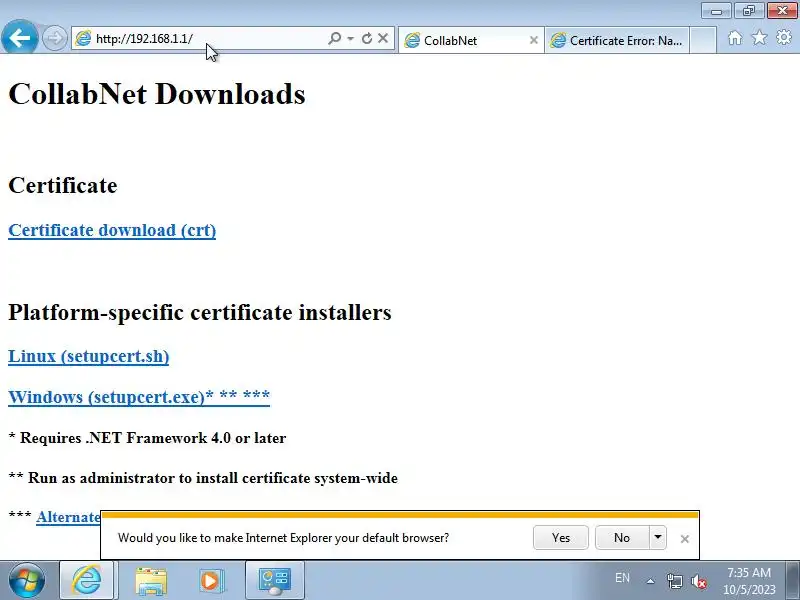Choose Yes for default browser prompt
The width and height of the screenshot is (800, 600).
pyautogui.click(x=561, y=538)
